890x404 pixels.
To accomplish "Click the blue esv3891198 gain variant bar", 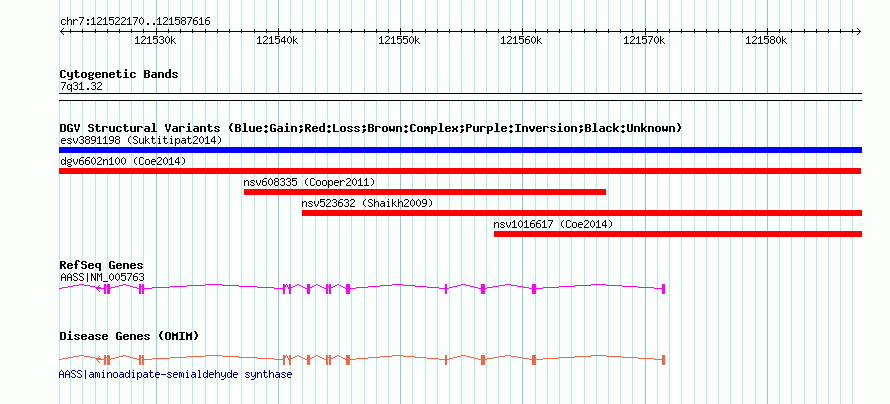I will click(x=460, y=150).
